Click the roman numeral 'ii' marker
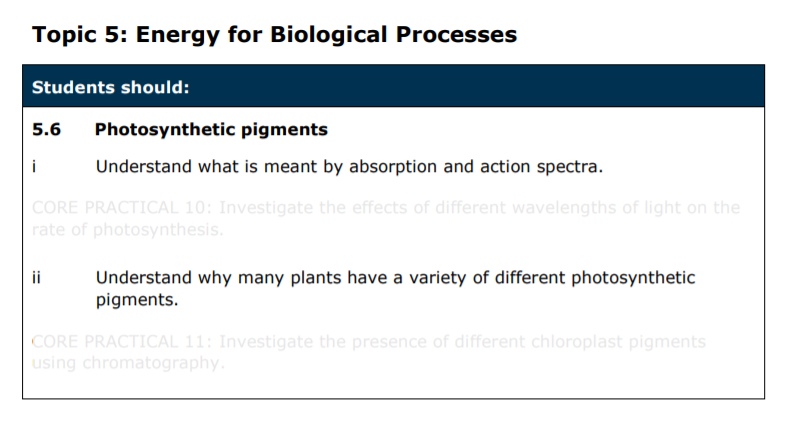The height and width of the screenshot is (428, 793). [36, 278]
